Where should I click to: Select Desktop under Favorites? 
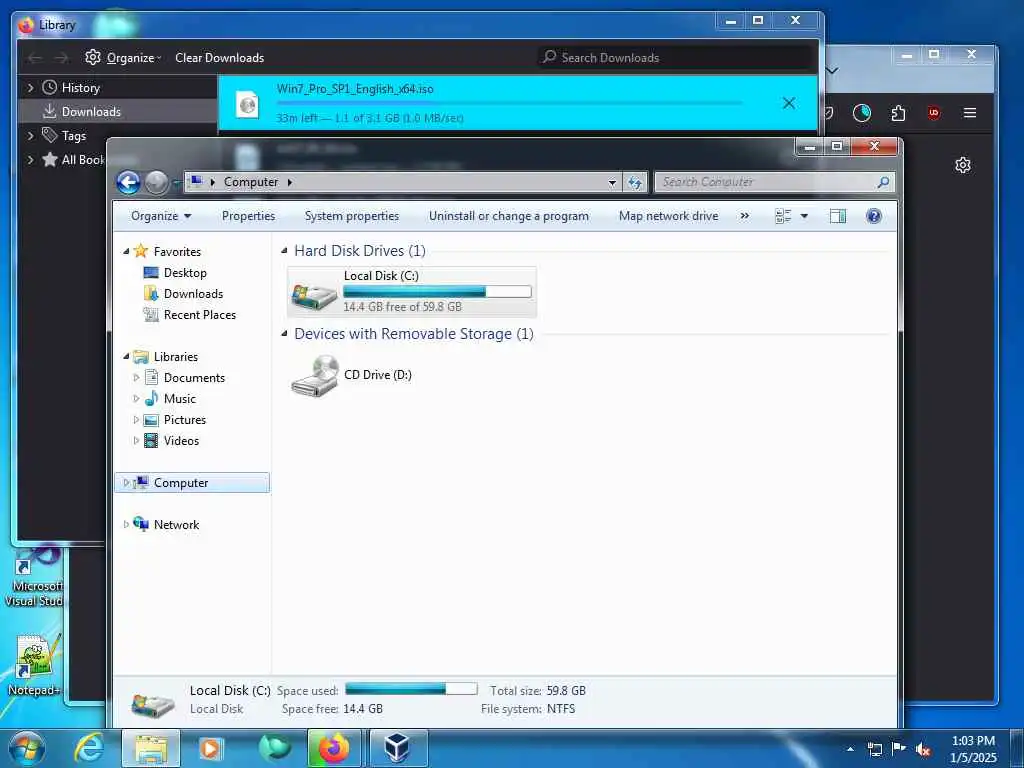click(x=185, y=273)
